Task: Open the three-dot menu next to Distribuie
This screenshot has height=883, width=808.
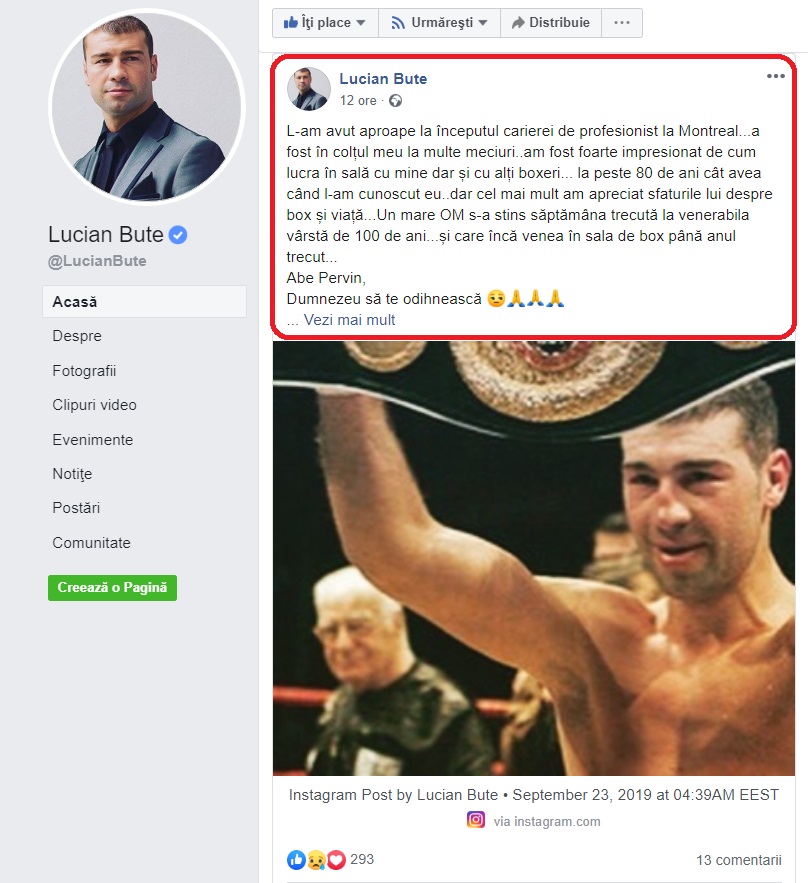Action: [622, 23]
